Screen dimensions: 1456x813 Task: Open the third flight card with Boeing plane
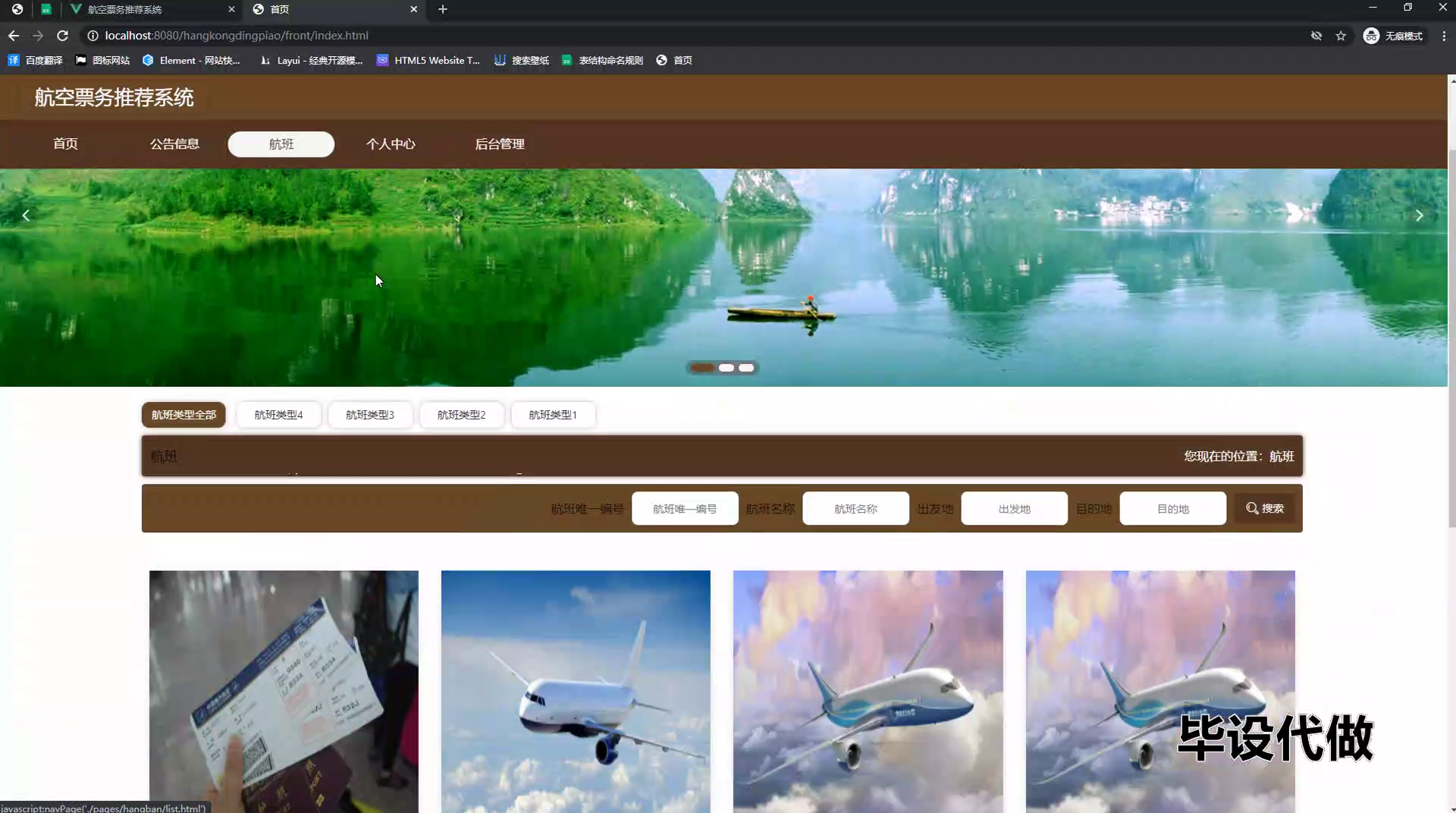click(x=868, y=692)
